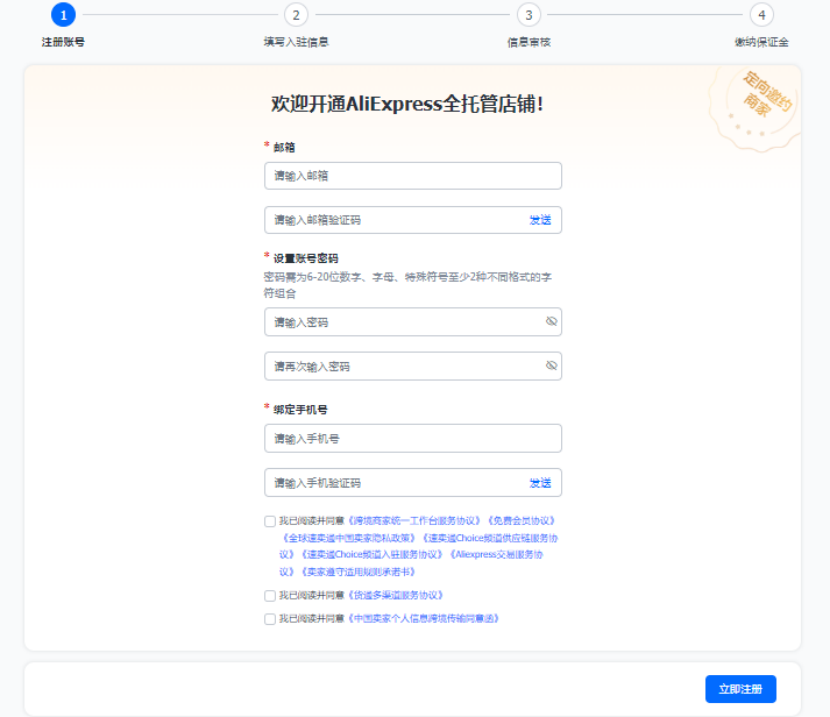Screen dimensions: 830x717
Task: Click the 立即注册 register button
Action: click(741, 688)
